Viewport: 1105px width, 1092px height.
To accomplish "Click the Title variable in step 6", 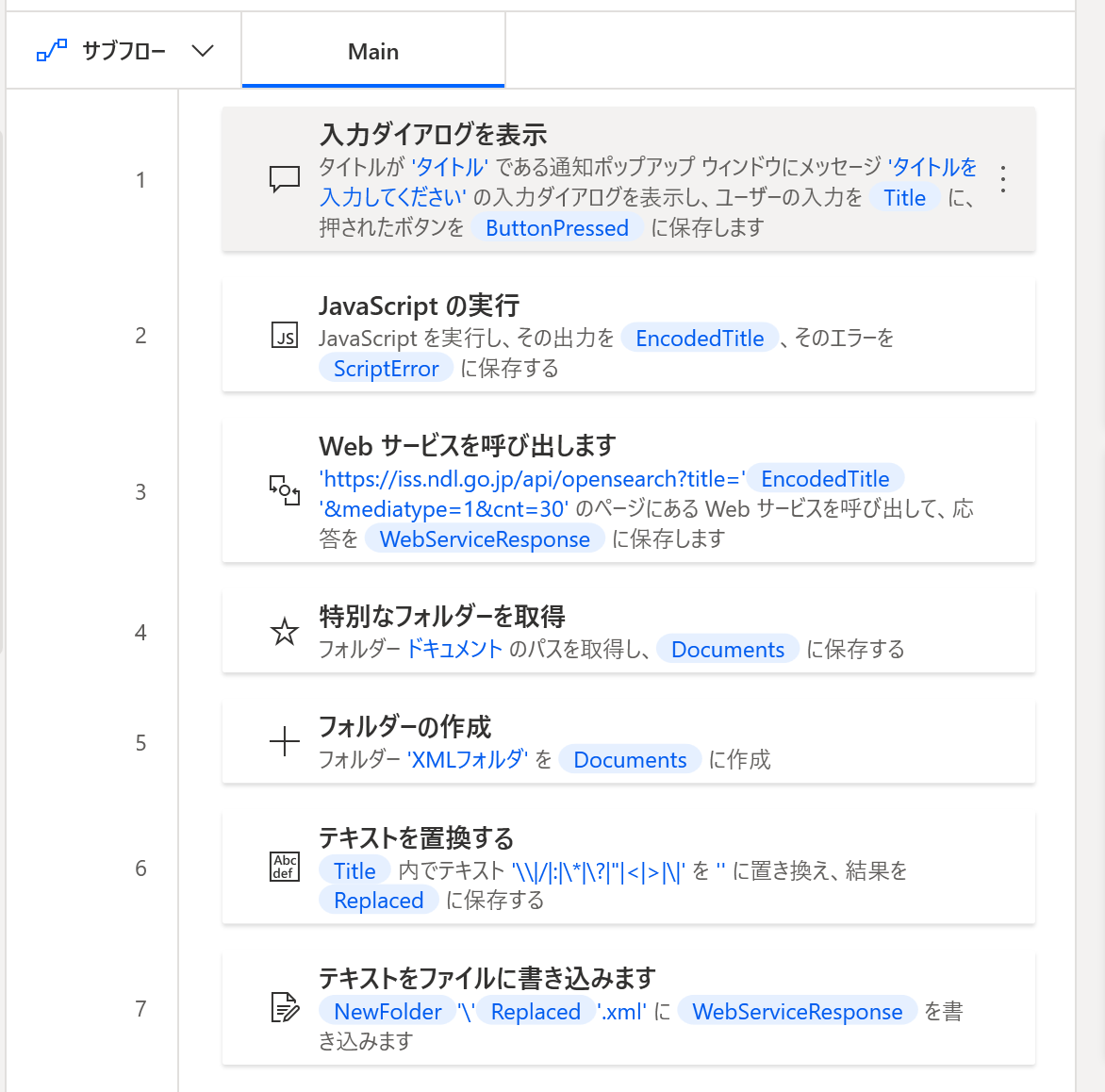I will click(x=355, y=871).
